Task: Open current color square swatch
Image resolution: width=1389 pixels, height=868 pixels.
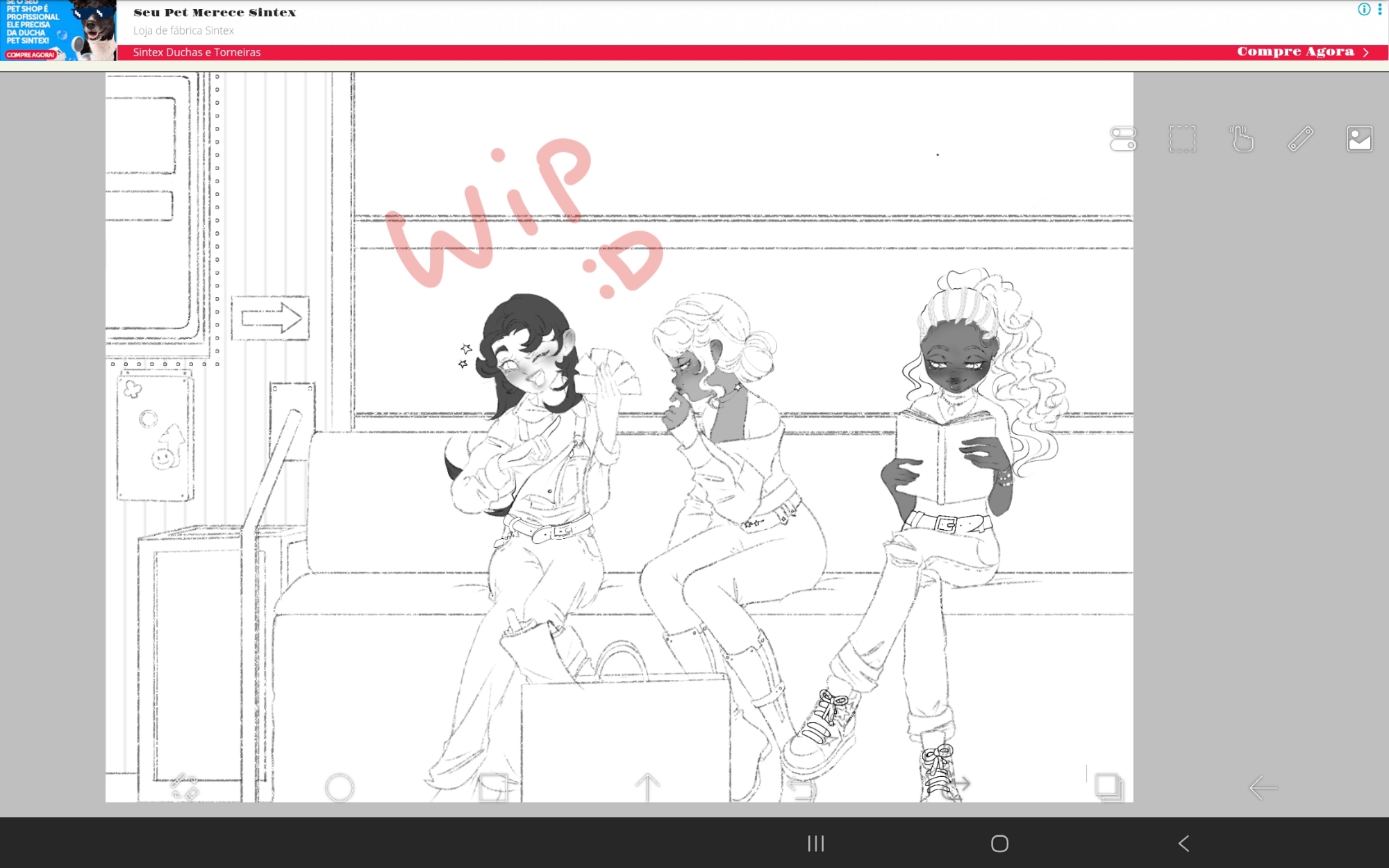Action: click(x=493, y=787)
